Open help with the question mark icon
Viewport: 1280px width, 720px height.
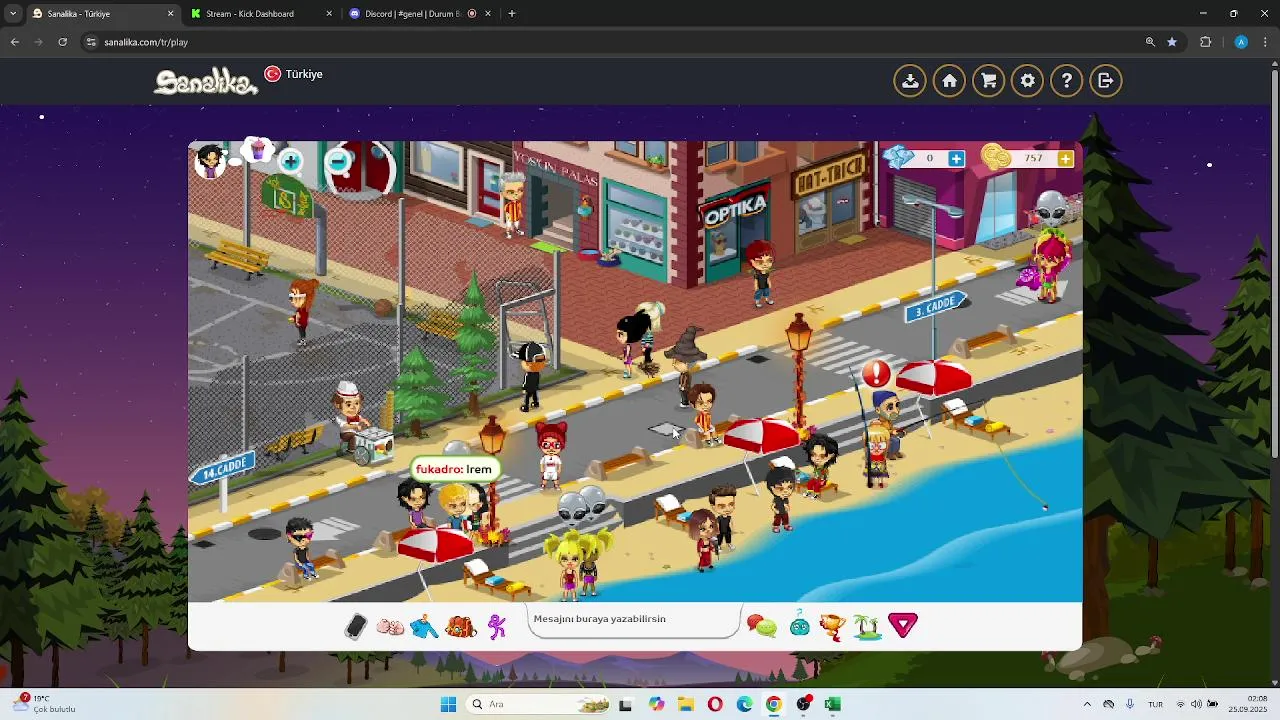click(x=1067, y=81)
